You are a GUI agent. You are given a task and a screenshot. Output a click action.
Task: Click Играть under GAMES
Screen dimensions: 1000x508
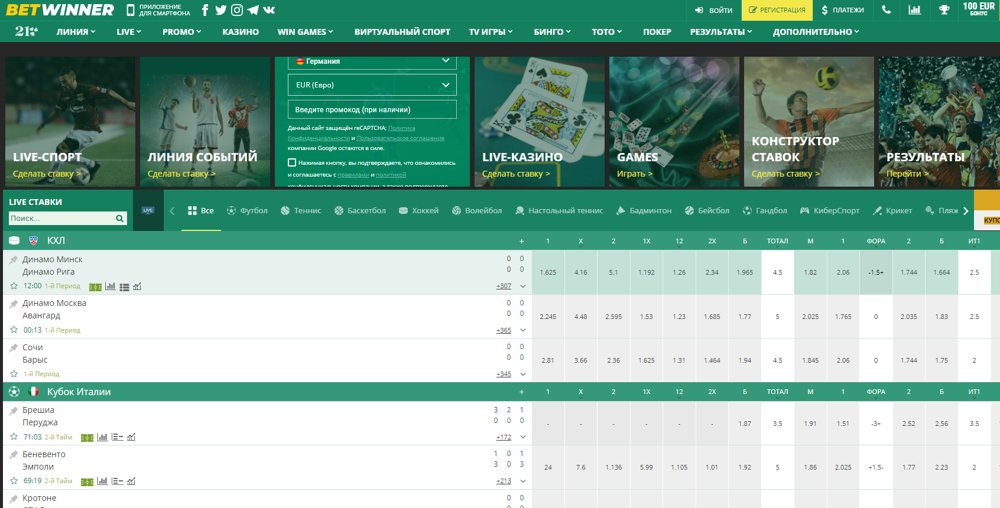coord(635,173)
